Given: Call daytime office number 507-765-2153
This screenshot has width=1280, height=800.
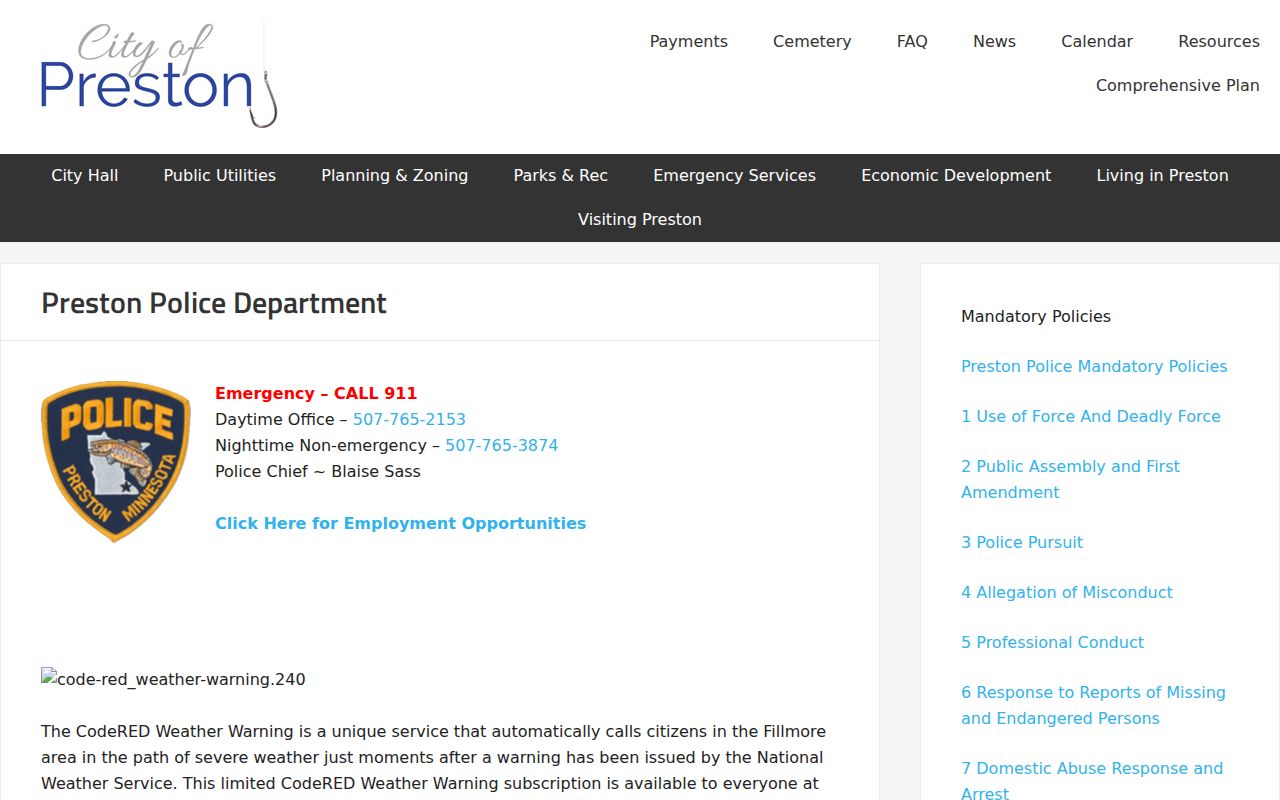Looking at the screenshot, I should (x=409, y=419).
